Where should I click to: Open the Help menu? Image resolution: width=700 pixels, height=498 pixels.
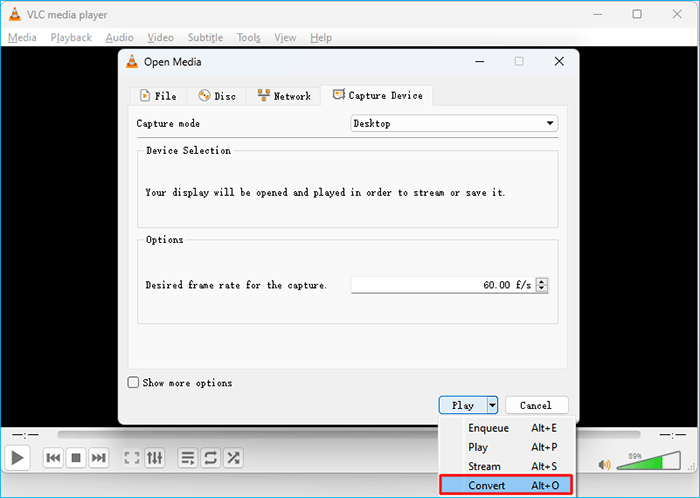coord(321,37)
